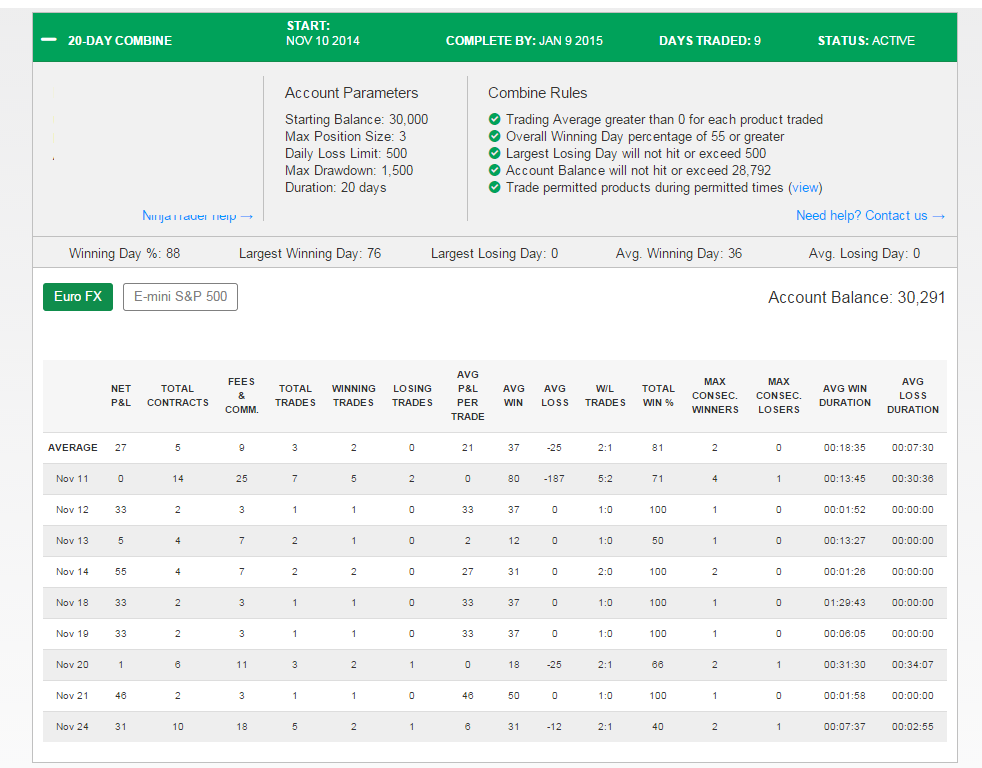Click the 40 total win % for Nov 24
This screenshot has width=982, height=768.
pyautogui.click(x=658, y=727)
